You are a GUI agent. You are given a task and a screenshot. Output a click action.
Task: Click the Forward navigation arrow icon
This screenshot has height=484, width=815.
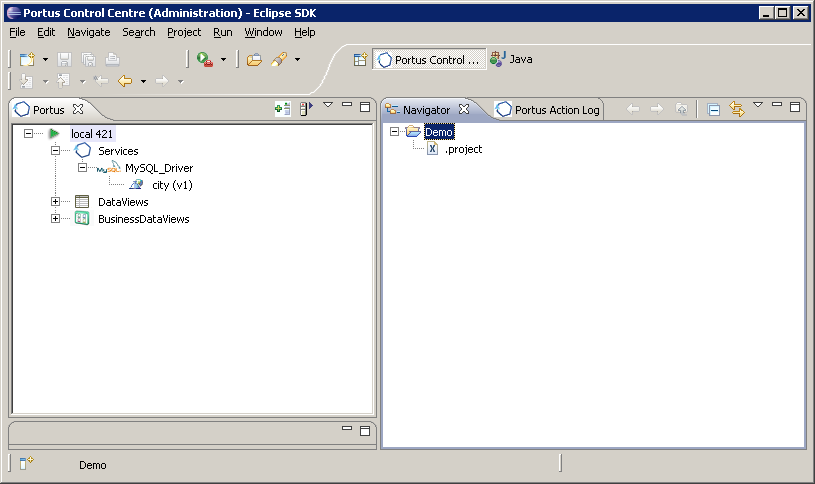click(162, 81)
